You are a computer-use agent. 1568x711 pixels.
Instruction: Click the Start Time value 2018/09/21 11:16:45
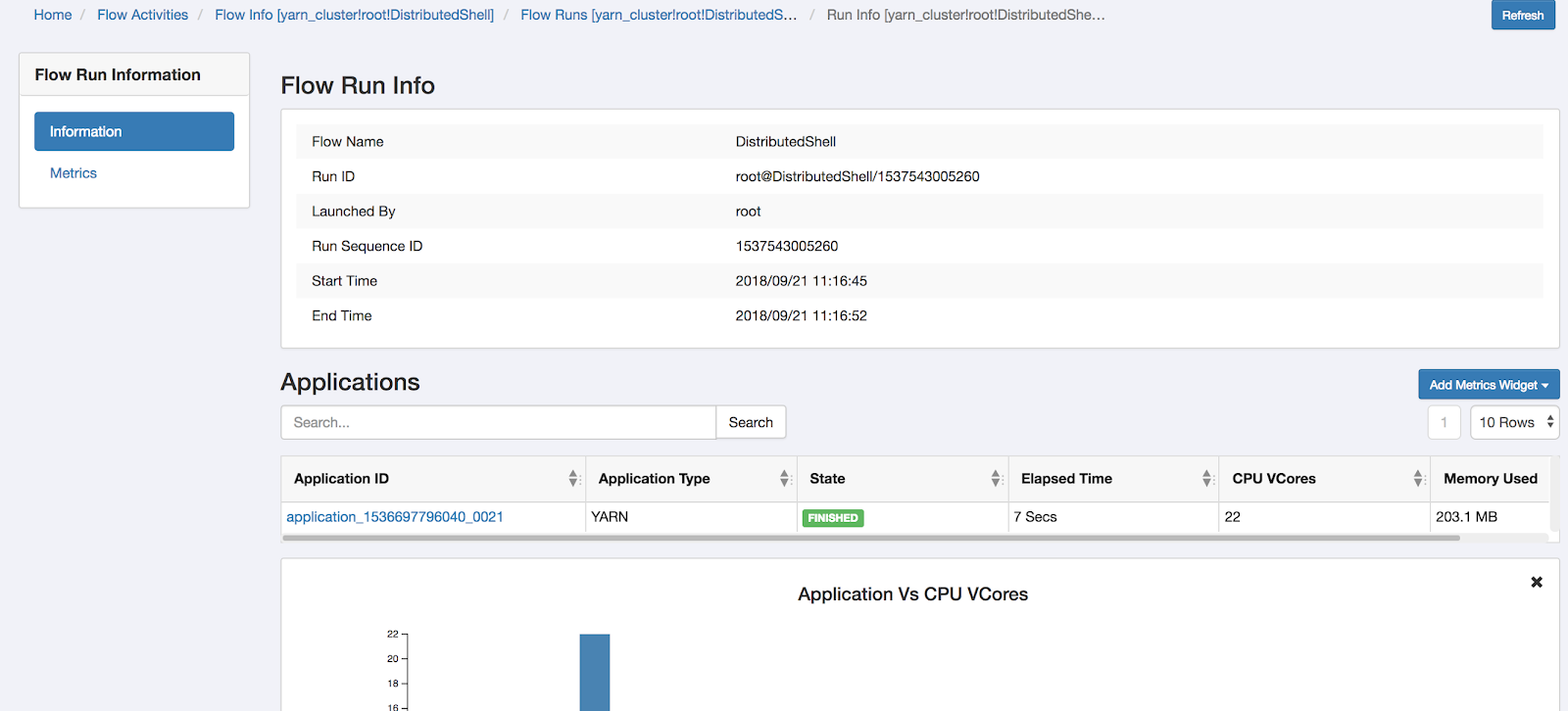click(x=802, y=281)
